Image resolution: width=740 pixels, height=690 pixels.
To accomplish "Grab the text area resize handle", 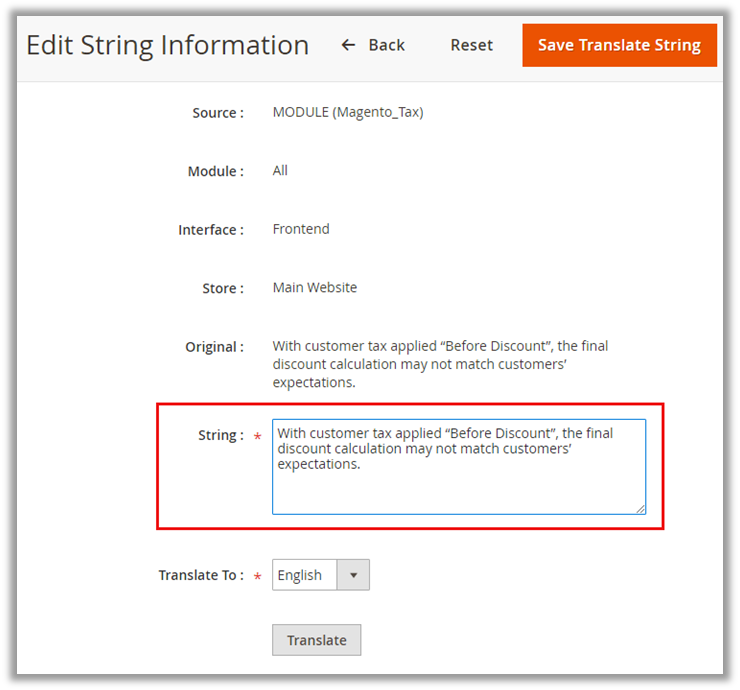I will 640,508.
